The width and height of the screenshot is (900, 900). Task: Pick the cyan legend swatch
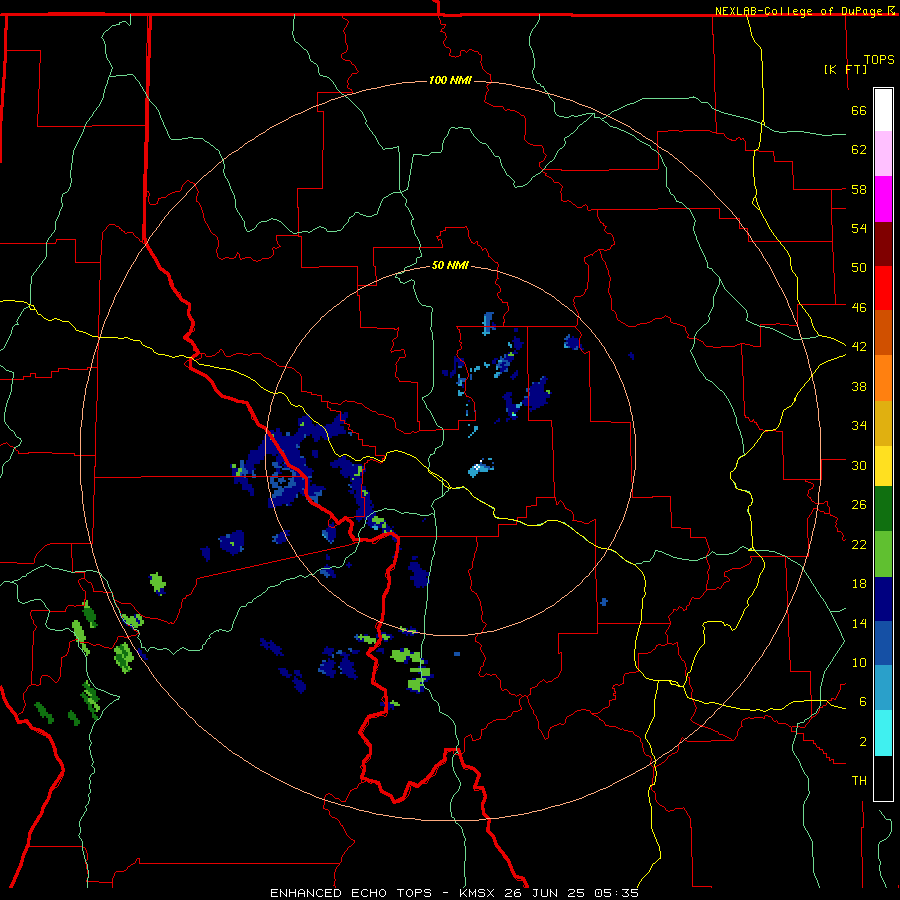click(883, 733)
